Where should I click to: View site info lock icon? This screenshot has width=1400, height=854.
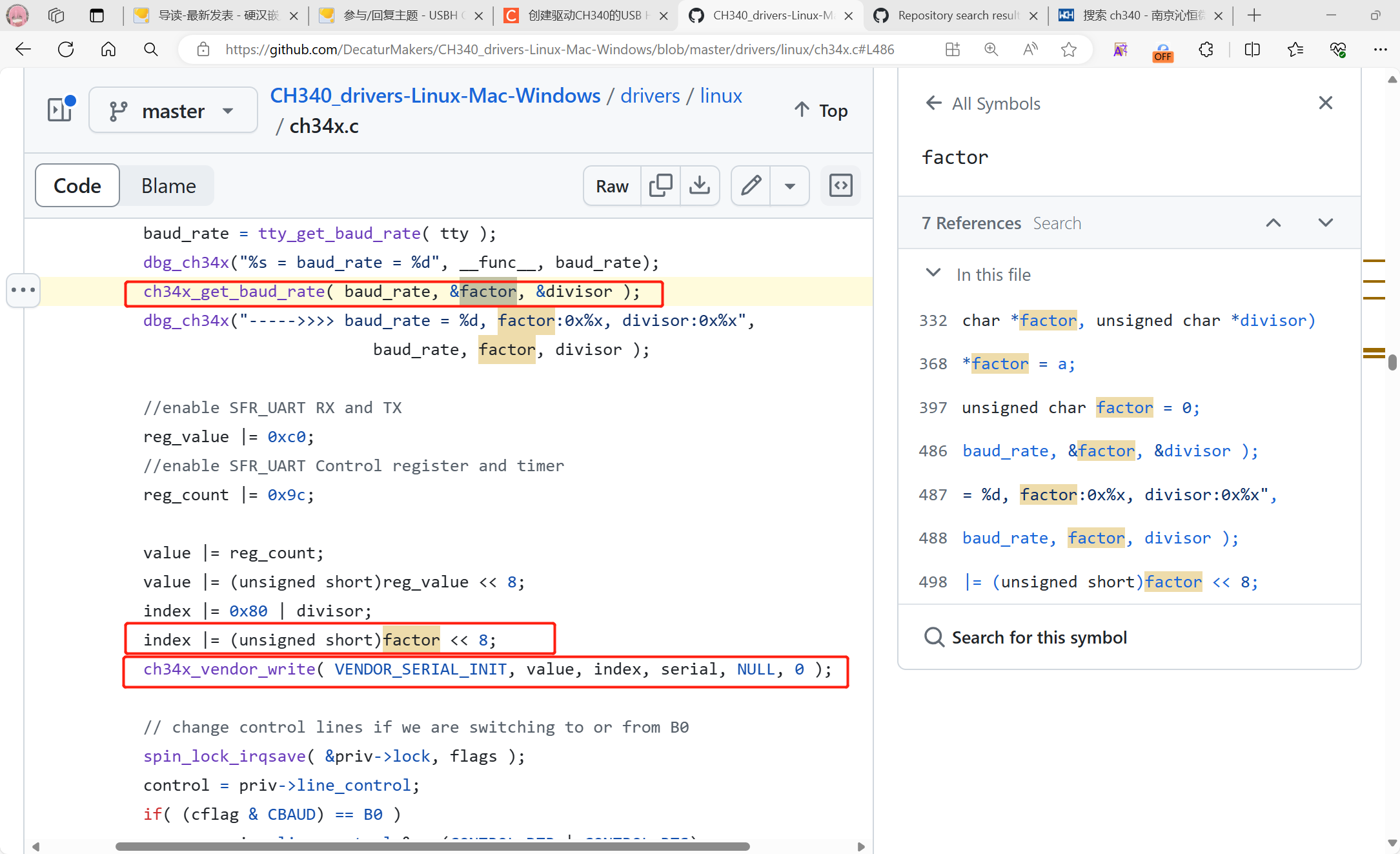tap(203, 50)
